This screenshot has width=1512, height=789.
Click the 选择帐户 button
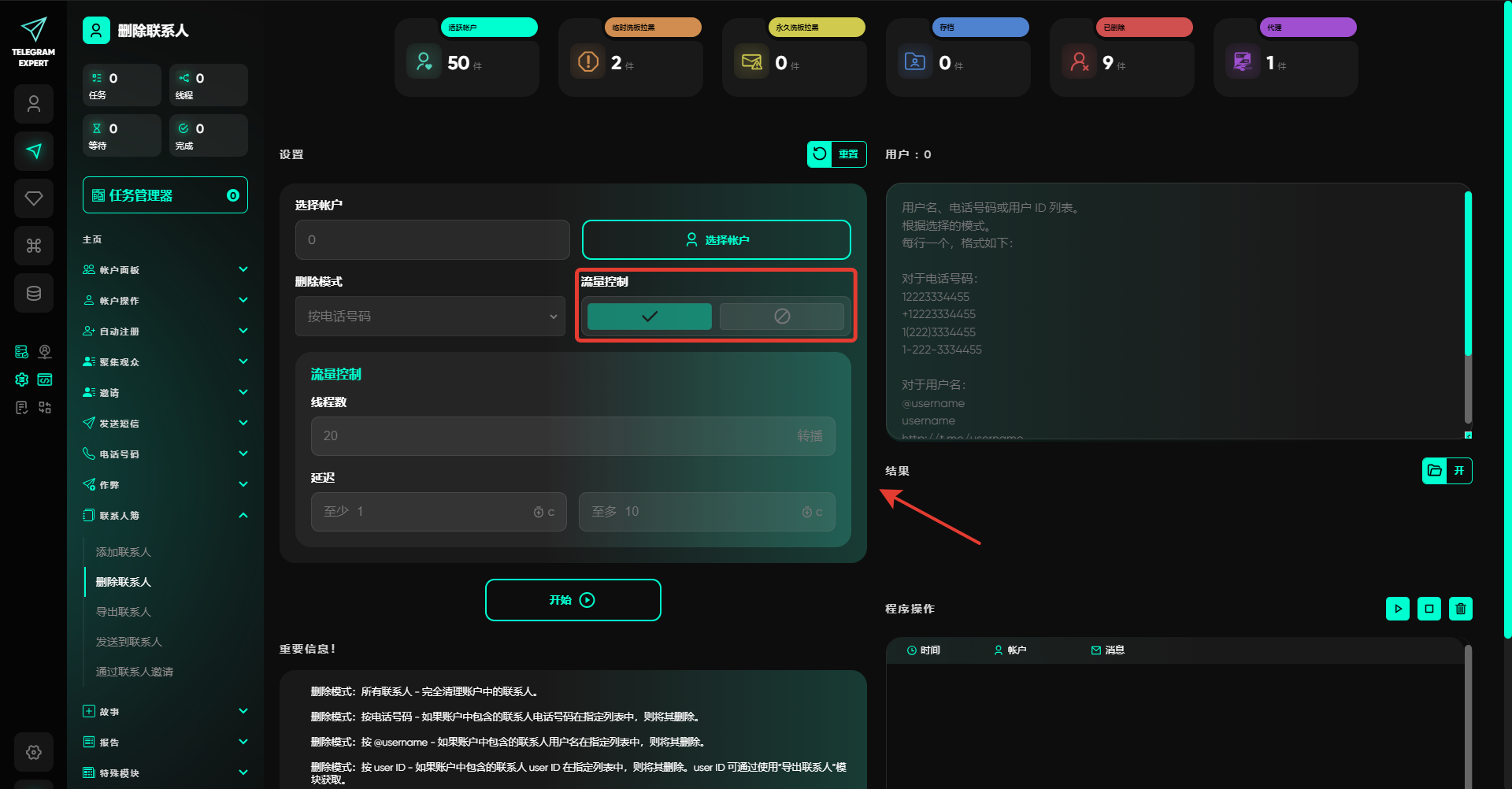[716, 240]
